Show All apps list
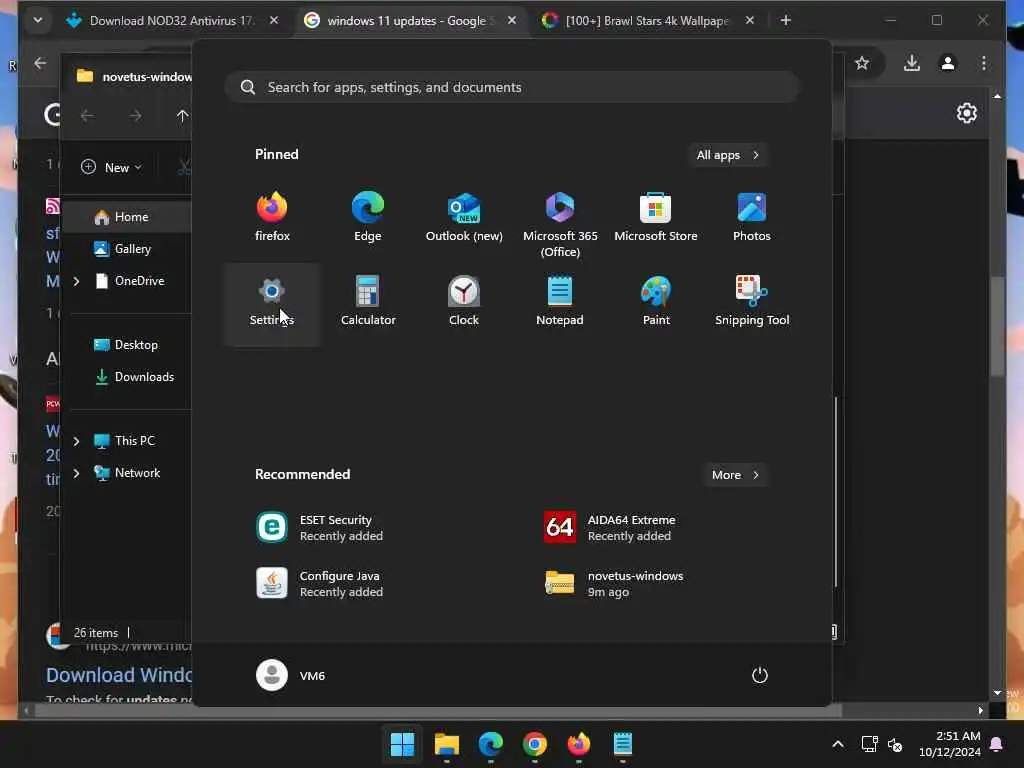The height and width of the screenshot is (768, 1024). click(728, 155)
